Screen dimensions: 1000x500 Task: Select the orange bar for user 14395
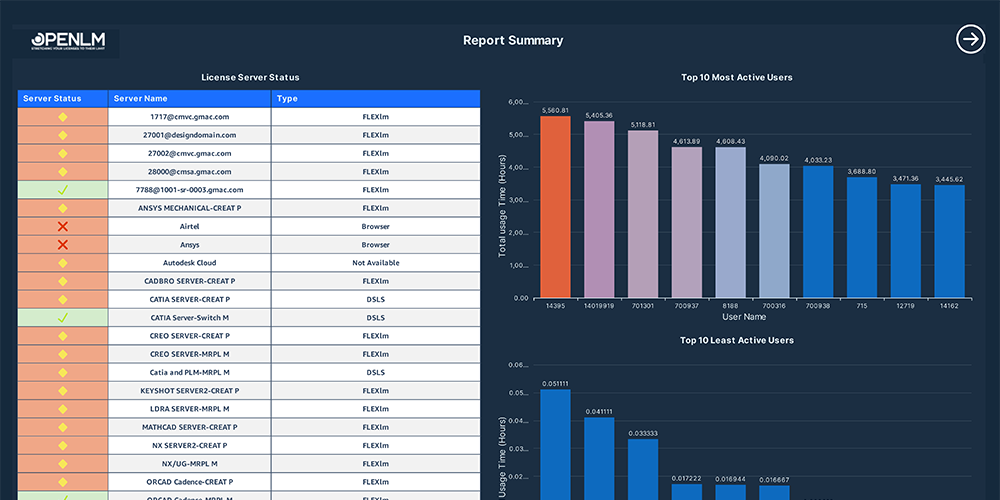click(x=555, y=207)
